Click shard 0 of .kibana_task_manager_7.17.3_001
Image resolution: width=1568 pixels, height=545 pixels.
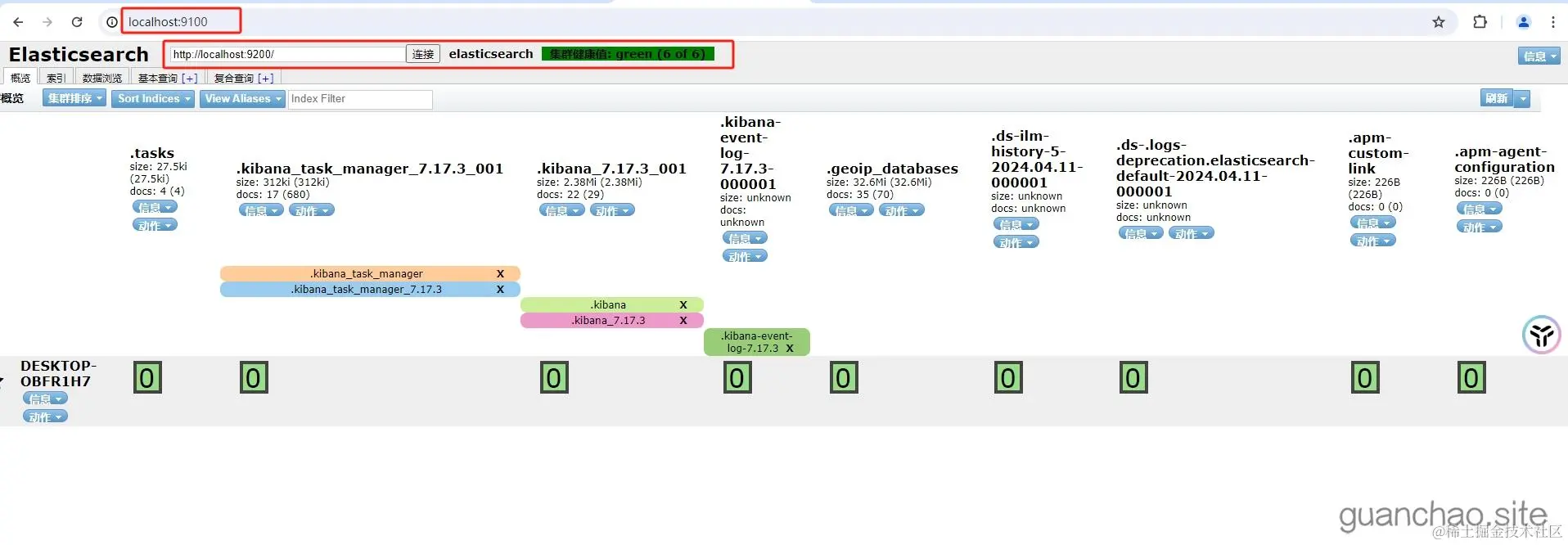click(254, 378)
